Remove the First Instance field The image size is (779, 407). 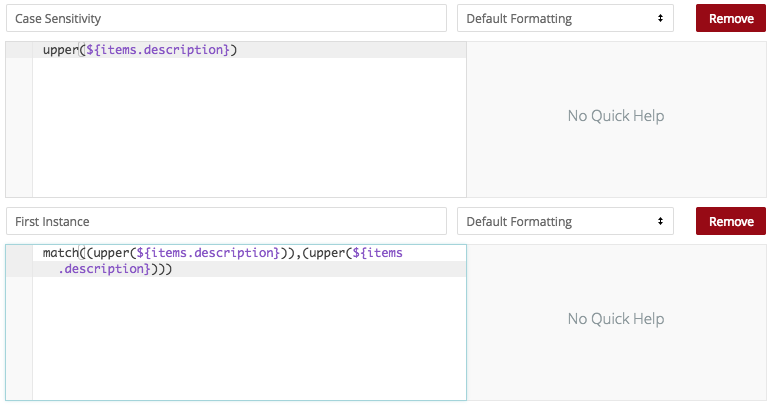pyautogui.click(x=730, y=221)
